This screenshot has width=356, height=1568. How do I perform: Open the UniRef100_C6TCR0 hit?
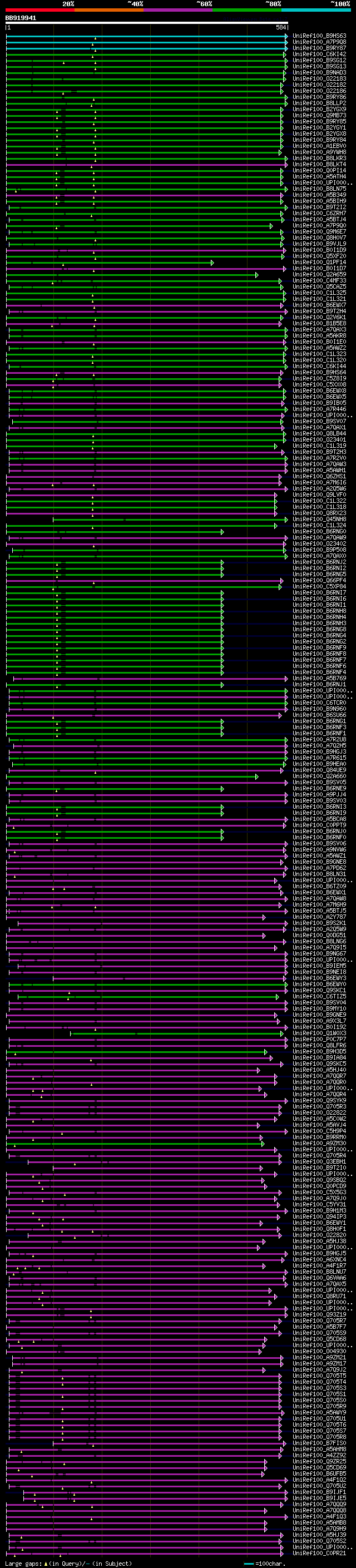(x=319, y=703)
